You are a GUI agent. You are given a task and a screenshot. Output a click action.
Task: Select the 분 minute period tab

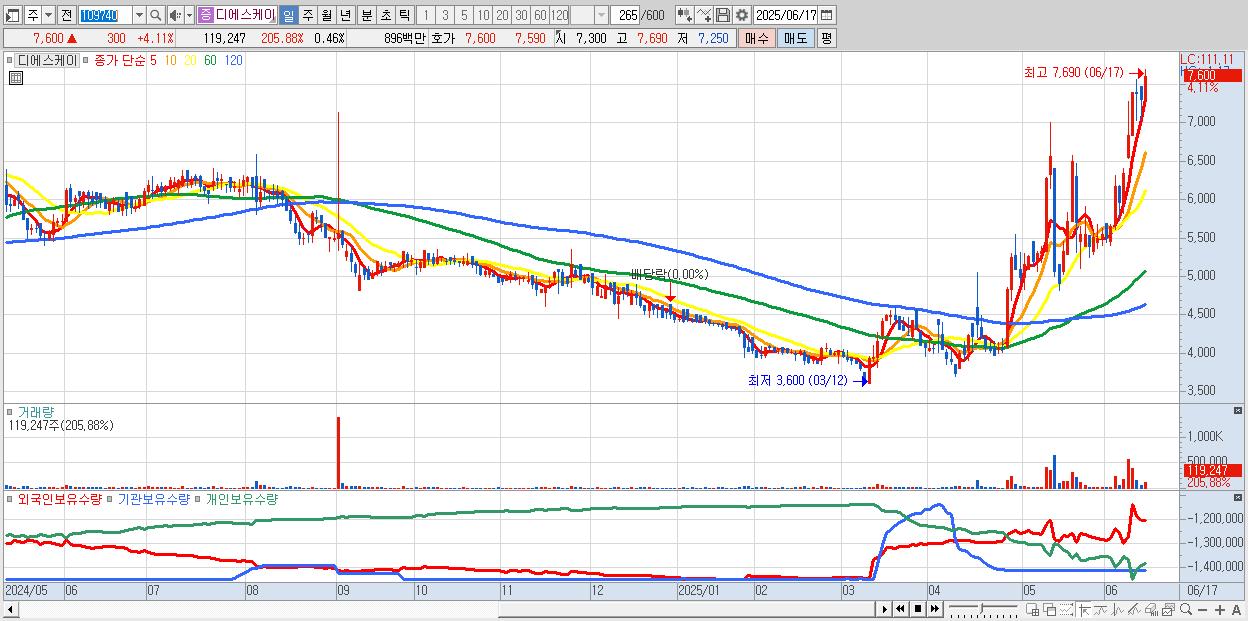point(367,15)
